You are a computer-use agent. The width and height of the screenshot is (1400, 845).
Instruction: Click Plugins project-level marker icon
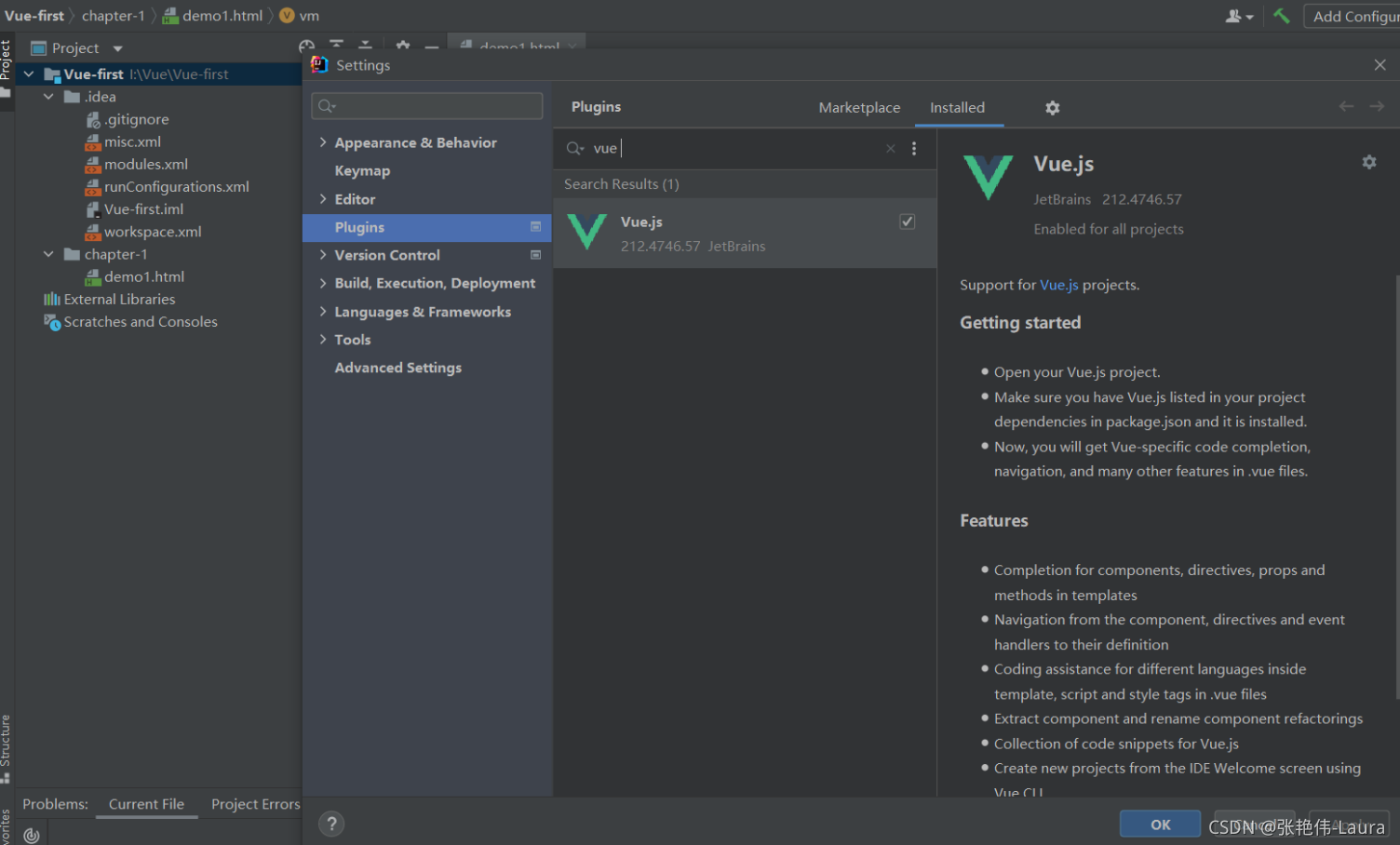pos(535,227)
